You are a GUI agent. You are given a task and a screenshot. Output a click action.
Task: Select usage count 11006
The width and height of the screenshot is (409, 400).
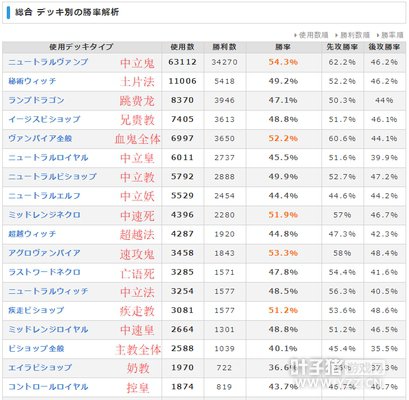(182, 81)
